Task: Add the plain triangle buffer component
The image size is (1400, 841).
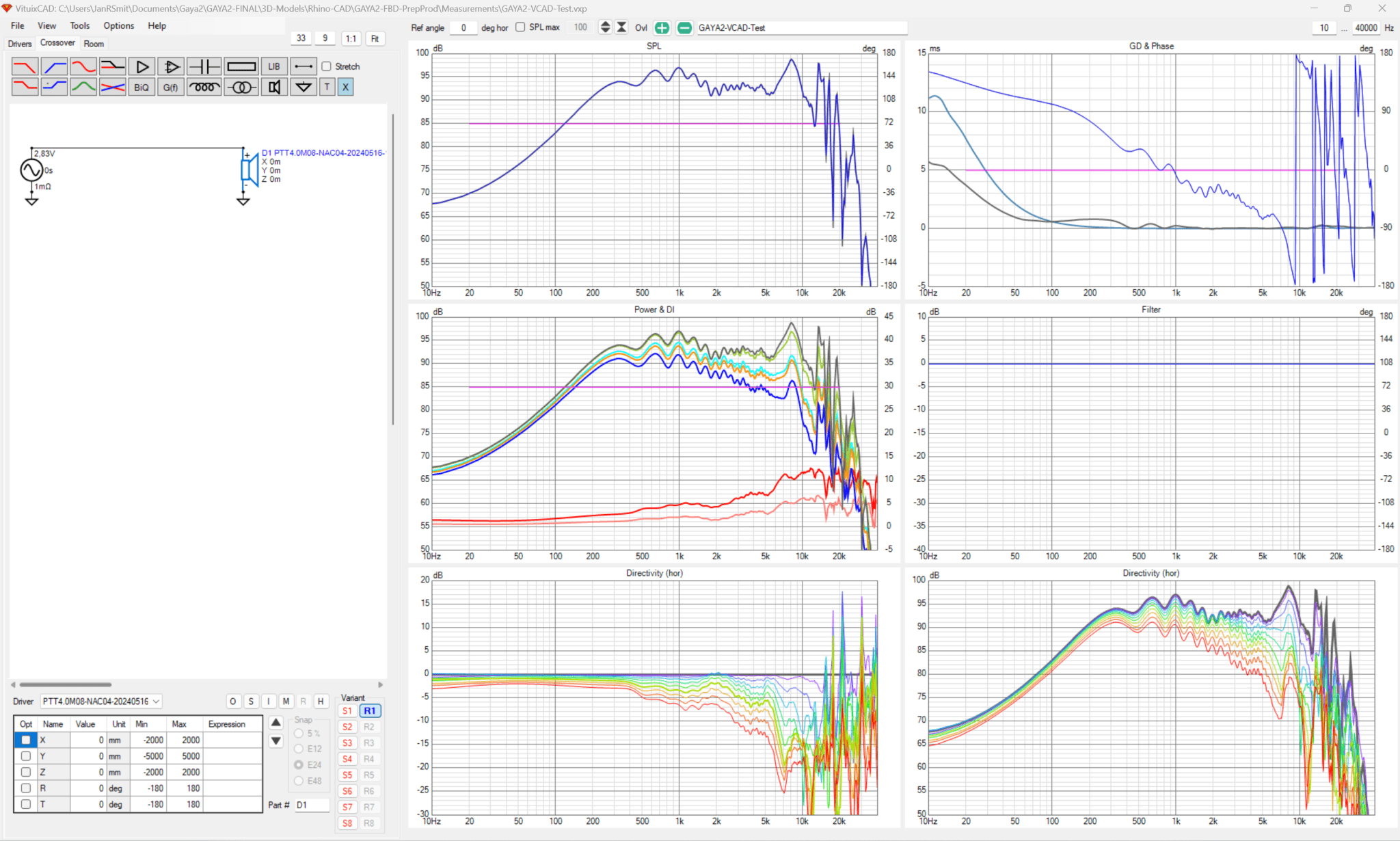Action: coord(142,66)
